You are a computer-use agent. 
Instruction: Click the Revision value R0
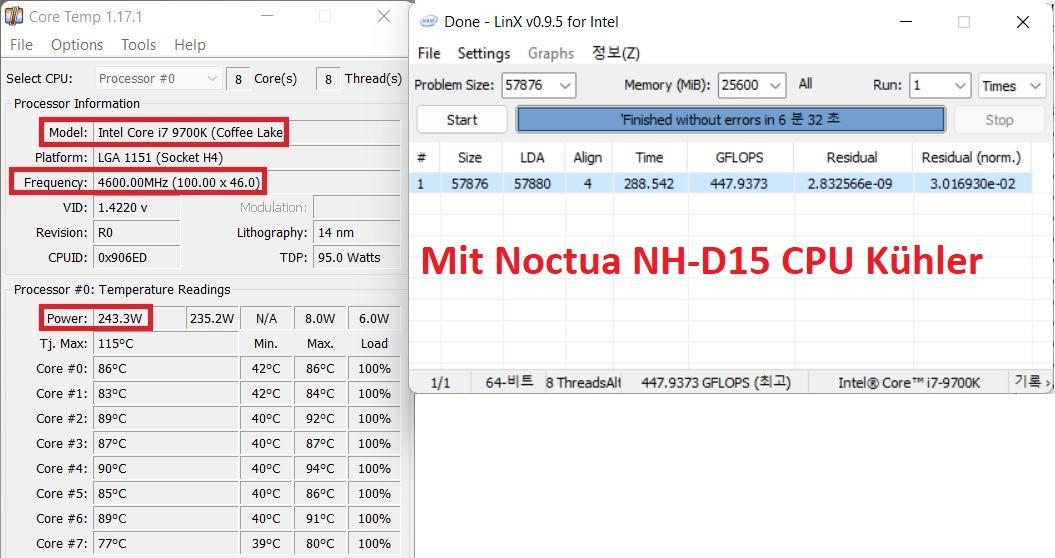click(x=137, y=232)
